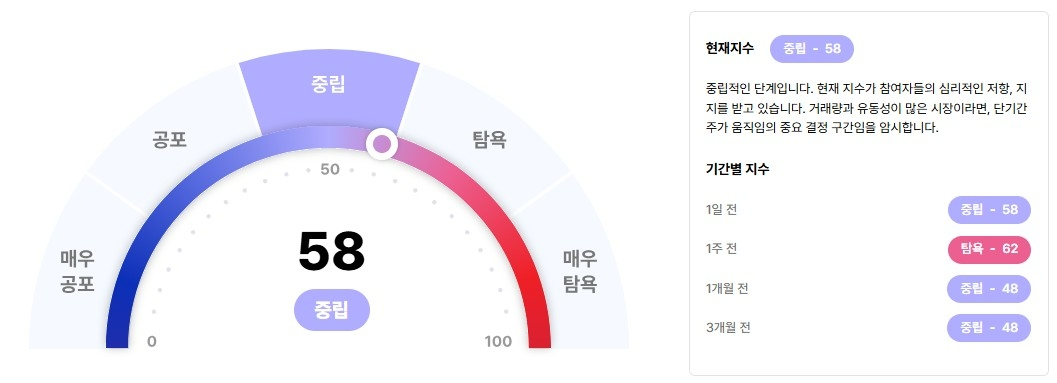Click the 중립 badge below 58
This screenshot has width=1057, height=383.
[332, 310]
